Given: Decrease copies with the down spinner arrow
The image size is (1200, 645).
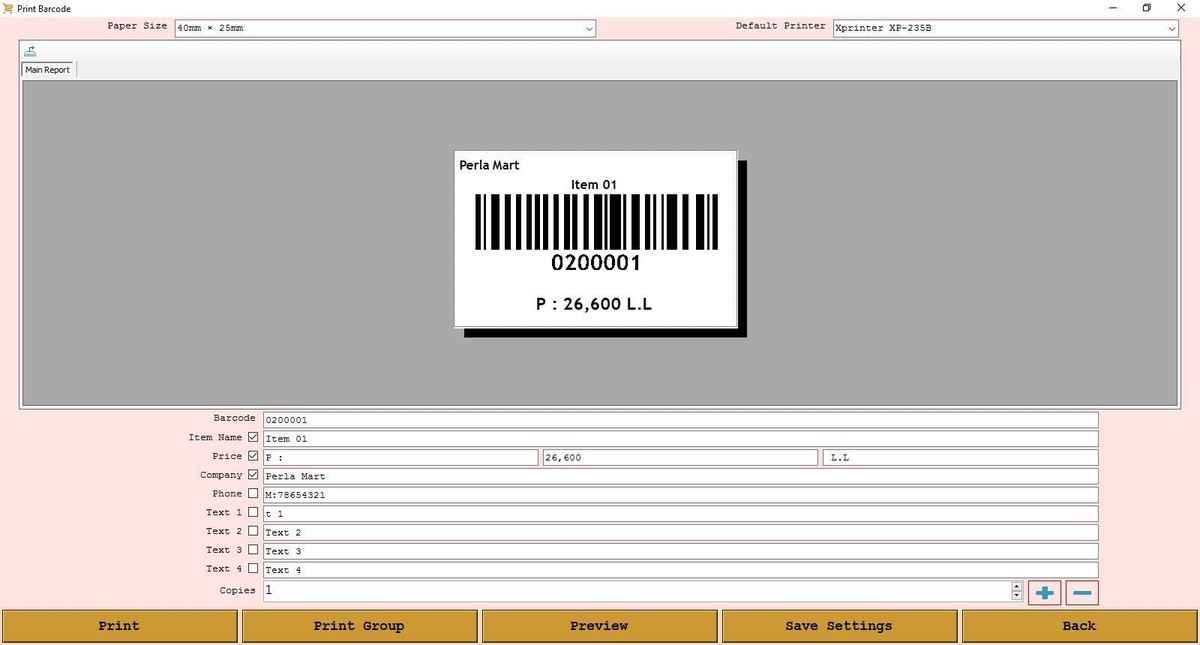Looking at the screenshot, I should tap(1017, 596).
